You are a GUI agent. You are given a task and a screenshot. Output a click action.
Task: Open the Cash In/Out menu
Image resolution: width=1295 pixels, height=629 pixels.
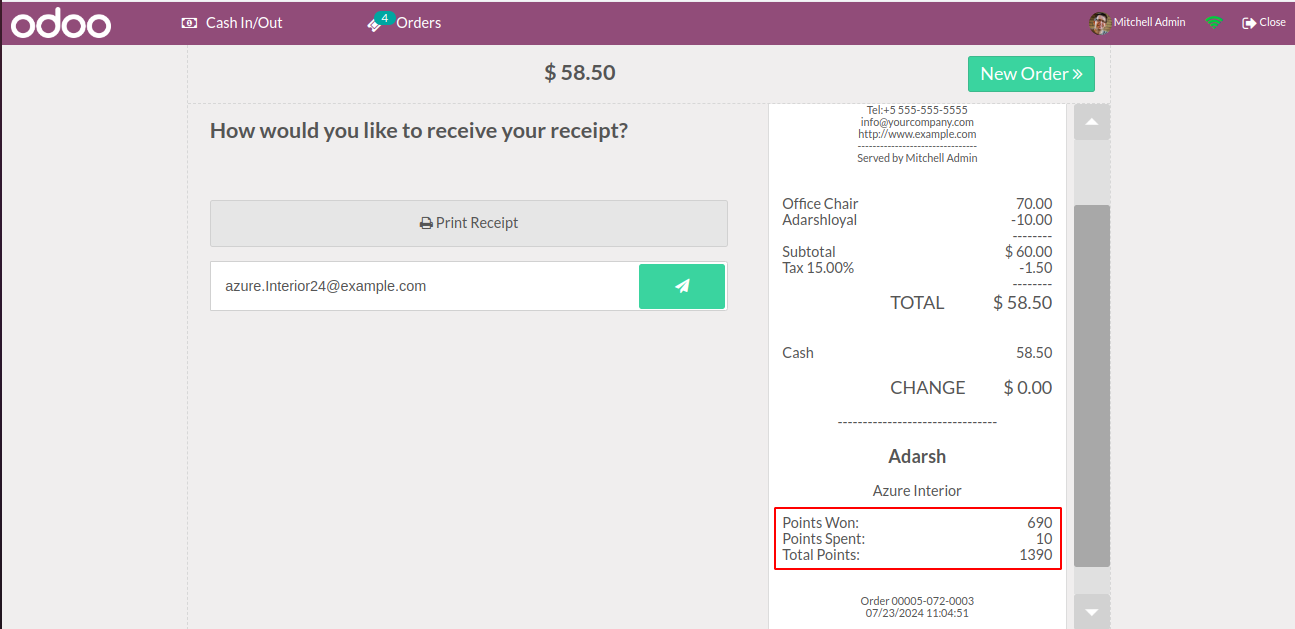click(232, 22)
